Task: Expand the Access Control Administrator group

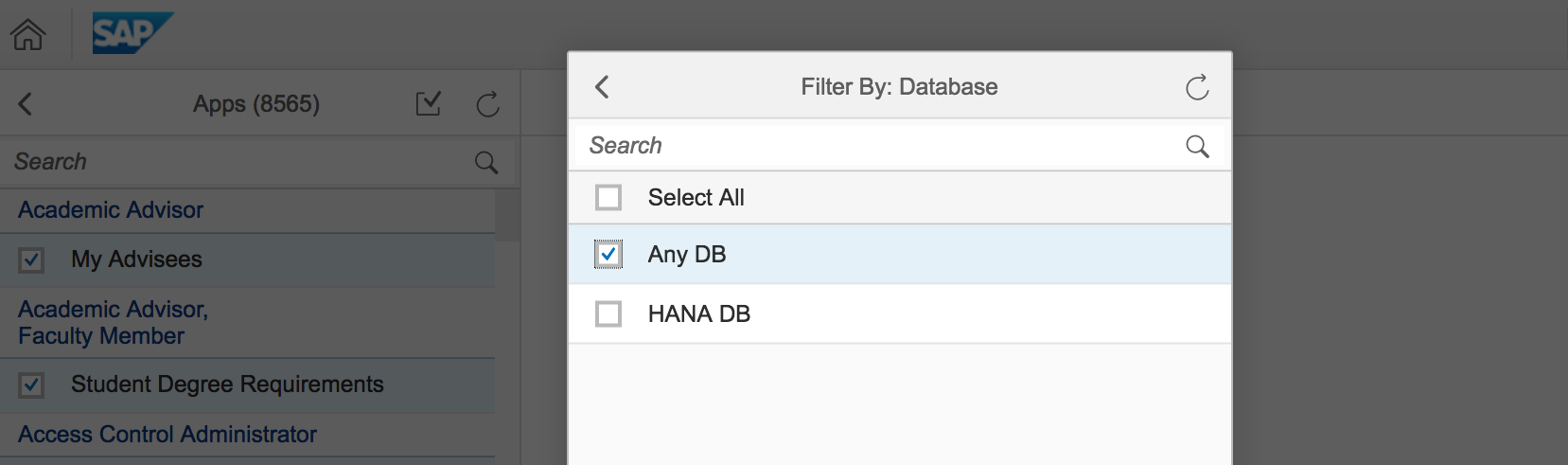Action: coord(247,435)
